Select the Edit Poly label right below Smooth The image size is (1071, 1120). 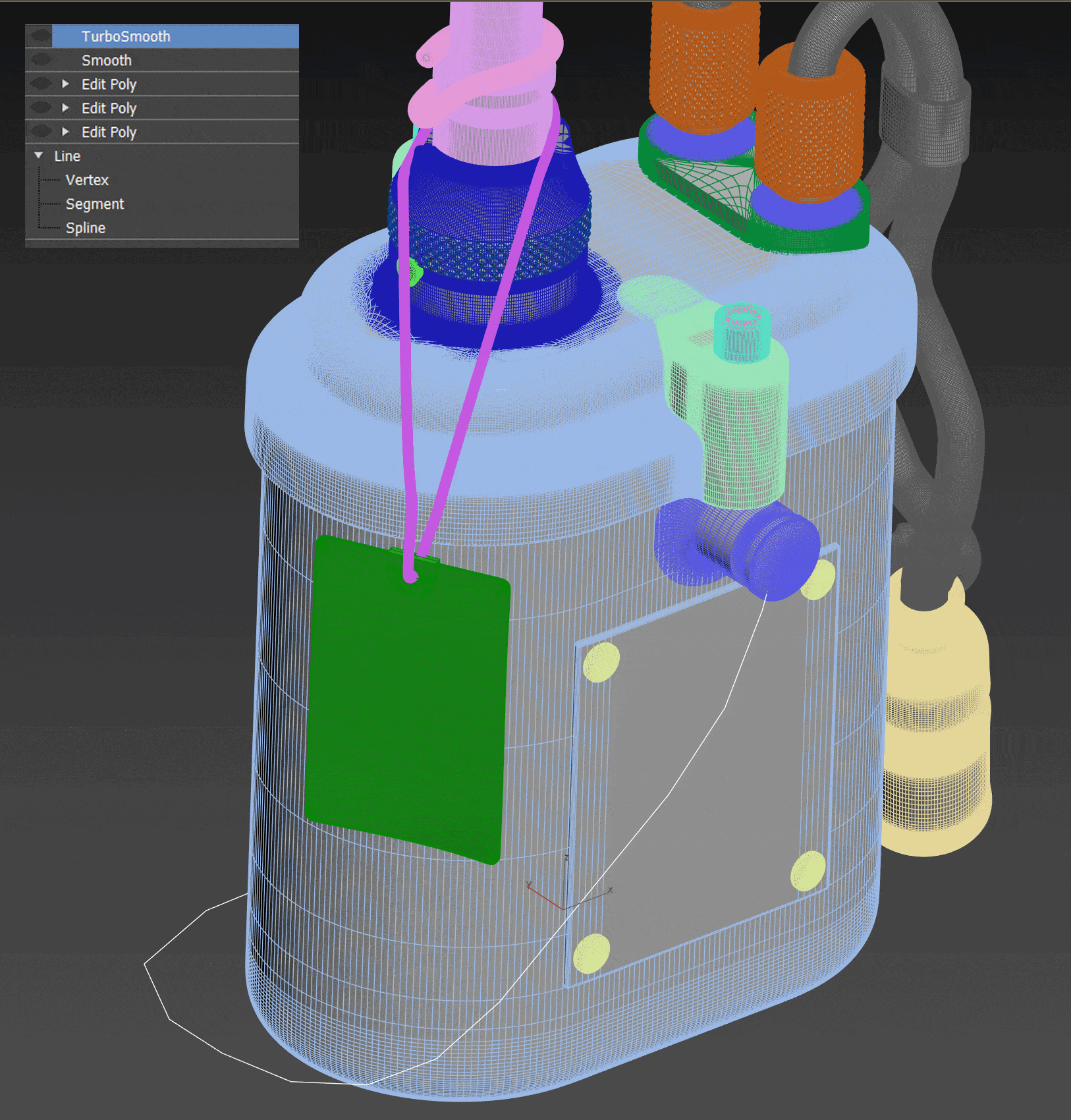point(109,84)
